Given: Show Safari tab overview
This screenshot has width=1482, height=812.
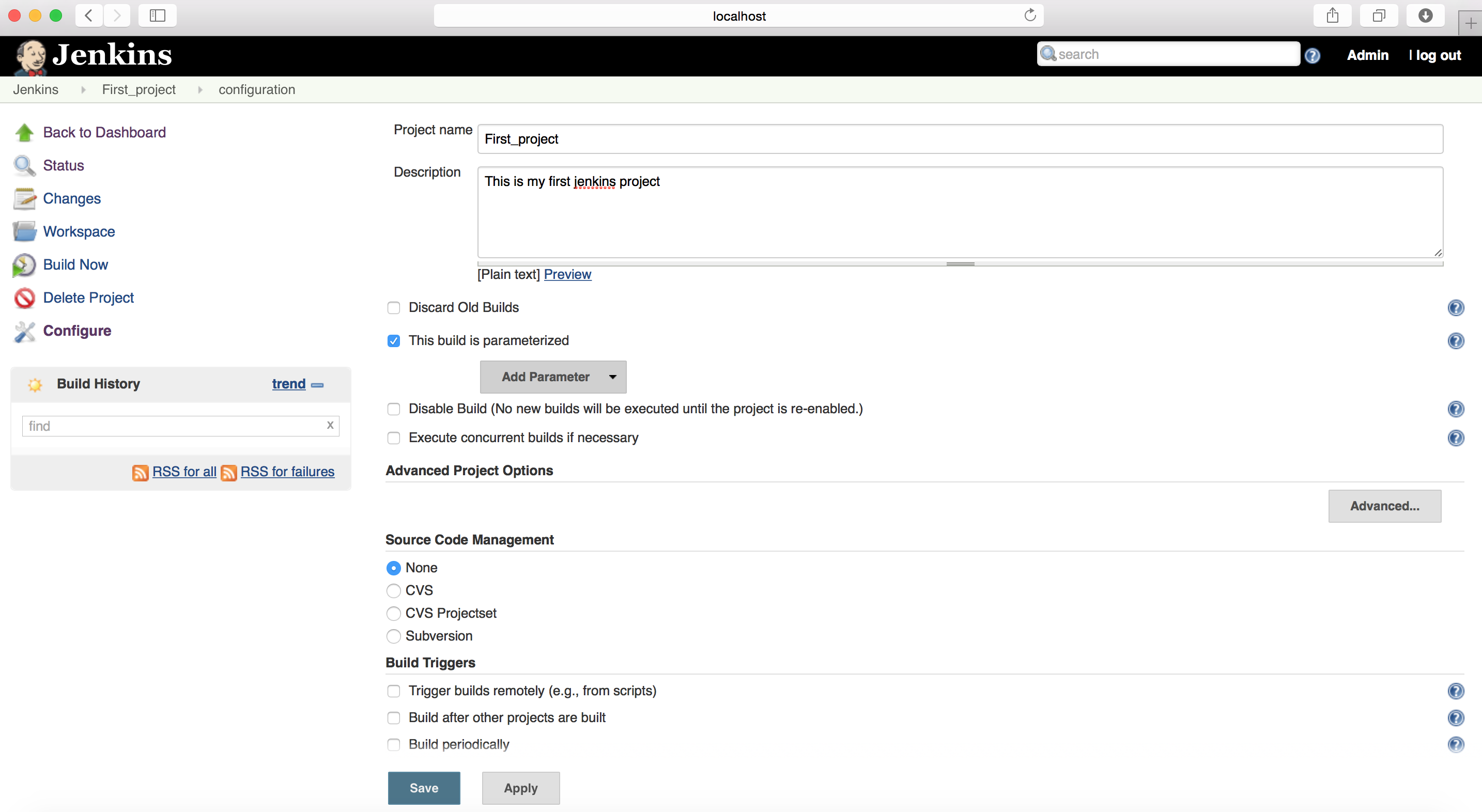Looking at the screenshot, I should [x=1379, y=15].
